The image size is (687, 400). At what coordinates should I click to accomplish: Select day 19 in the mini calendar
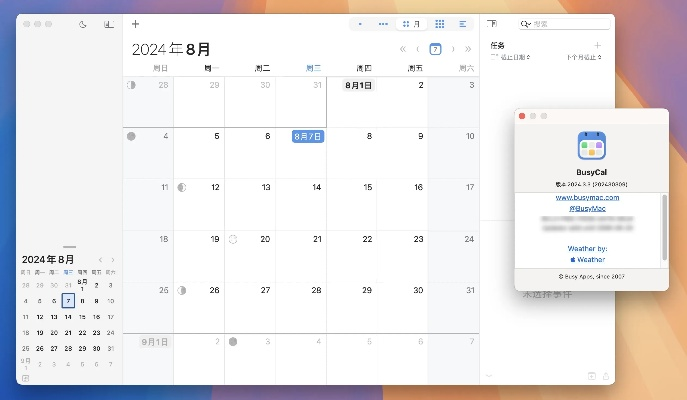(40, 333)
